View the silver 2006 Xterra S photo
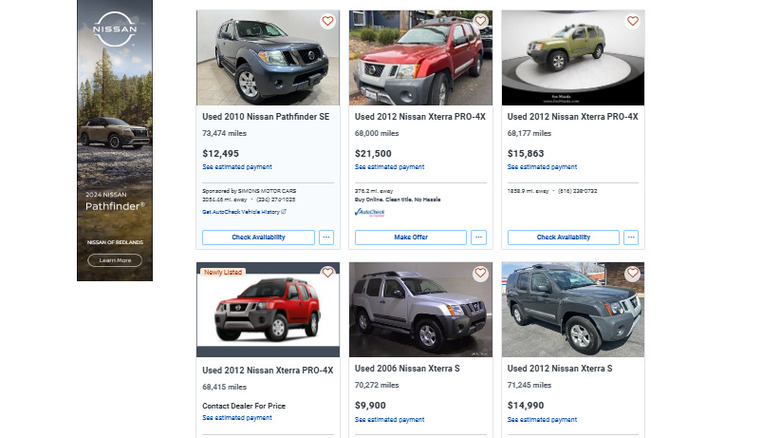Screen dimensions: 780x438 pos(420,310)
